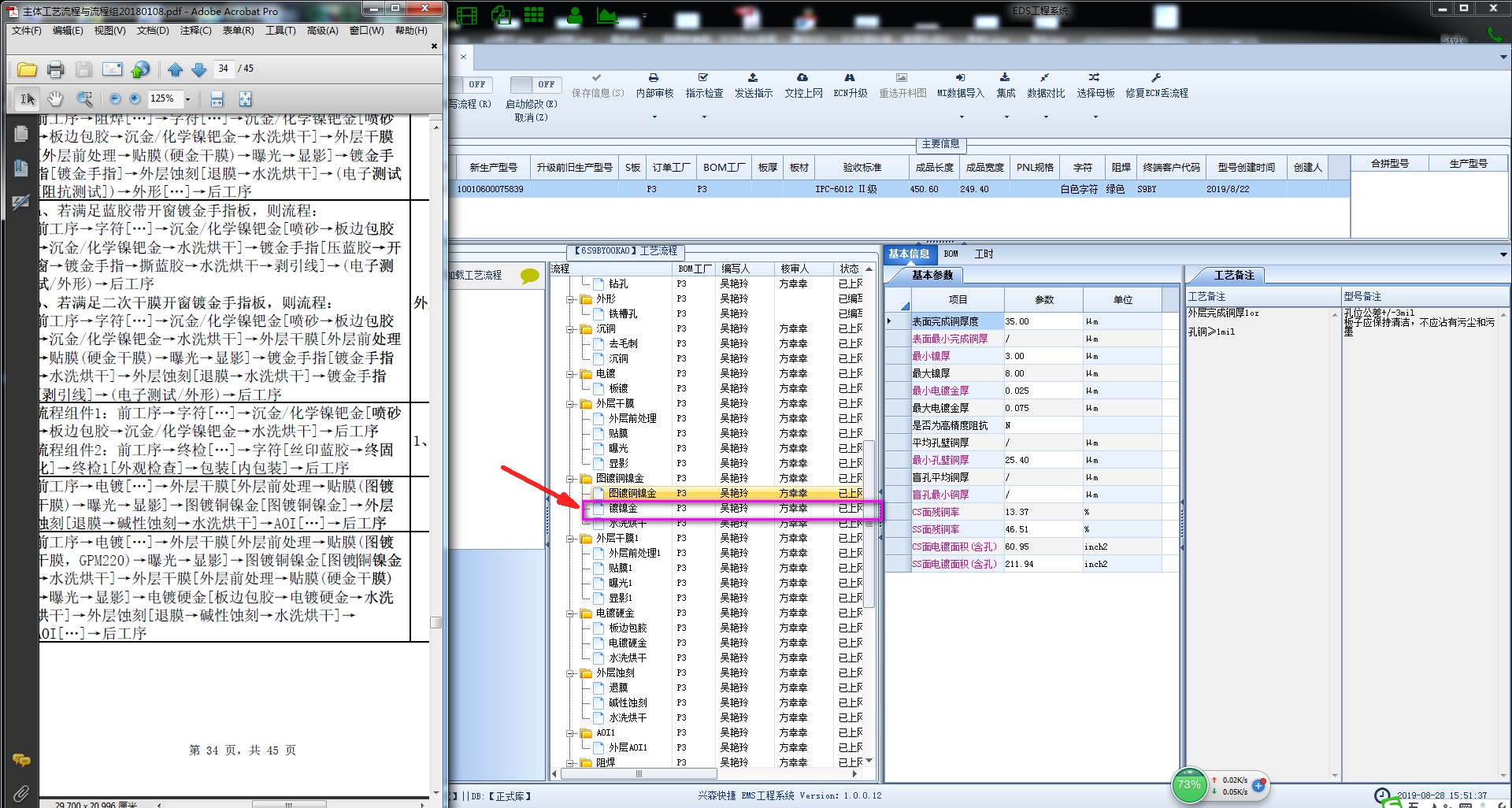Switch to the 工时 tab
The height and width of the screenshot is (808, 1512).
984,254
